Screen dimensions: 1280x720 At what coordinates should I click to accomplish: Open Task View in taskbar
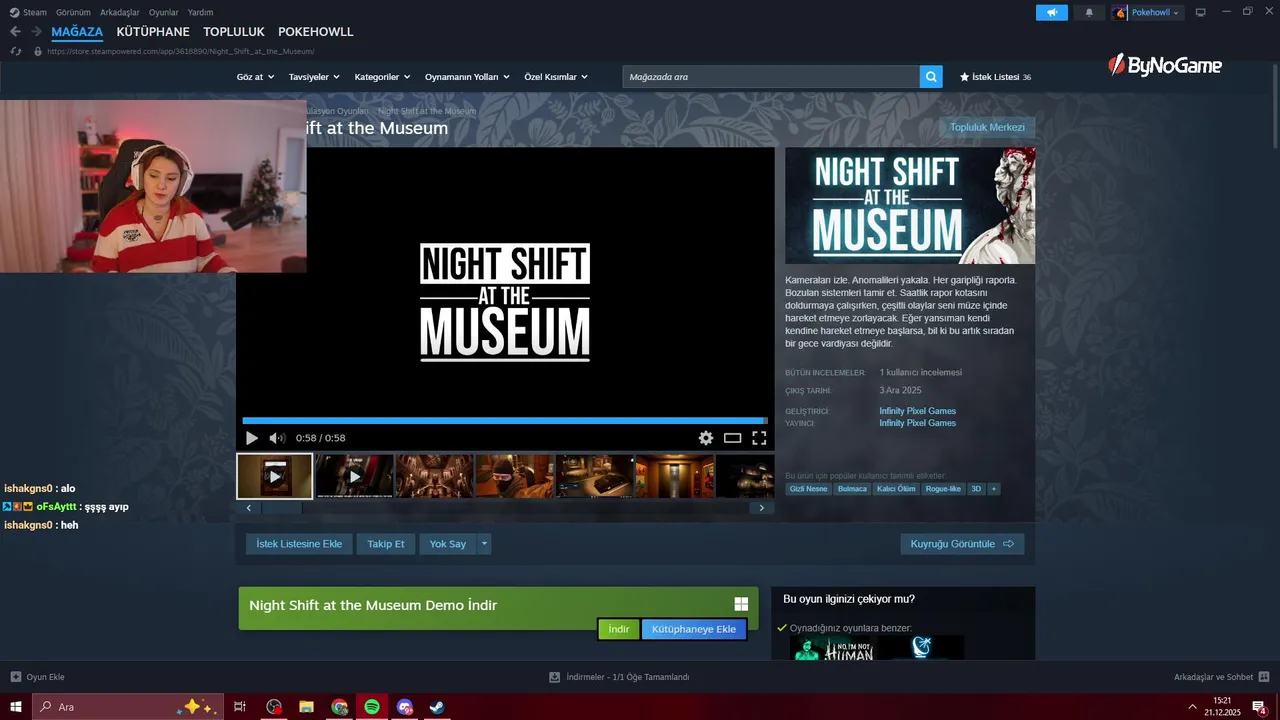[240, 707]
